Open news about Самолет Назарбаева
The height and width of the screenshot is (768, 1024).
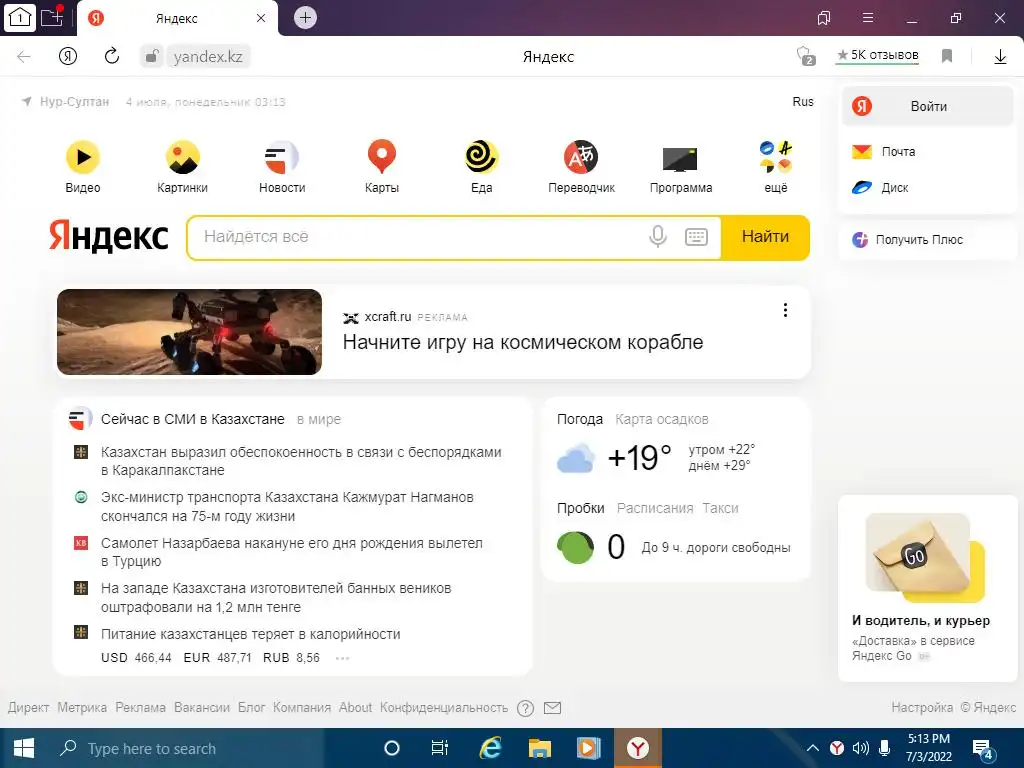(x=291, y=552)
